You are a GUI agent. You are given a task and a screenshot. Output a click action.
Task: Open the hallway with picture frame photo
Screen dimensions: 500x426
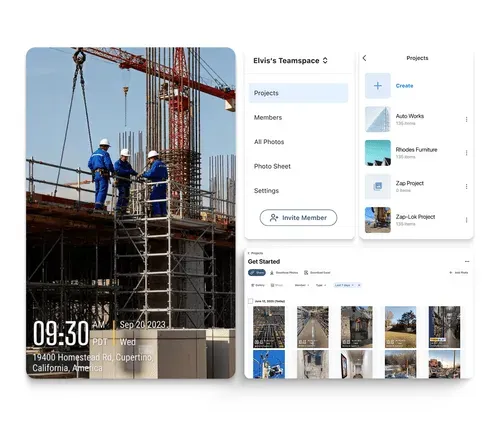click(x=356, y=364)
